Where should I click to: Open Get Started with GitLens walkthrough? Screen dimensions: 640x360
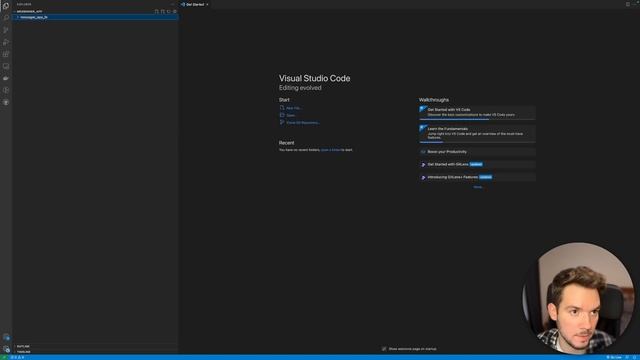pos(477,164)
